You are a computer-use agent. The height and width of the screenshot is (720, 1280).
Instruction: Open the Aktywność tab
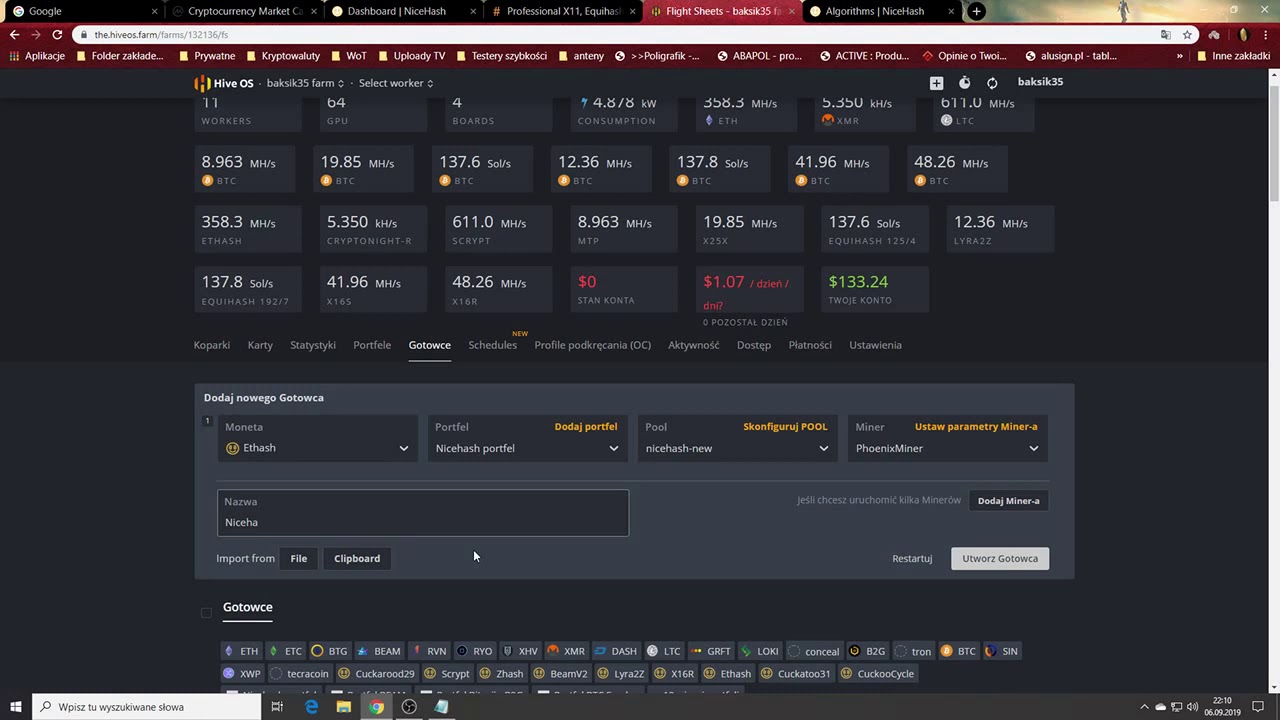[694, 345]
